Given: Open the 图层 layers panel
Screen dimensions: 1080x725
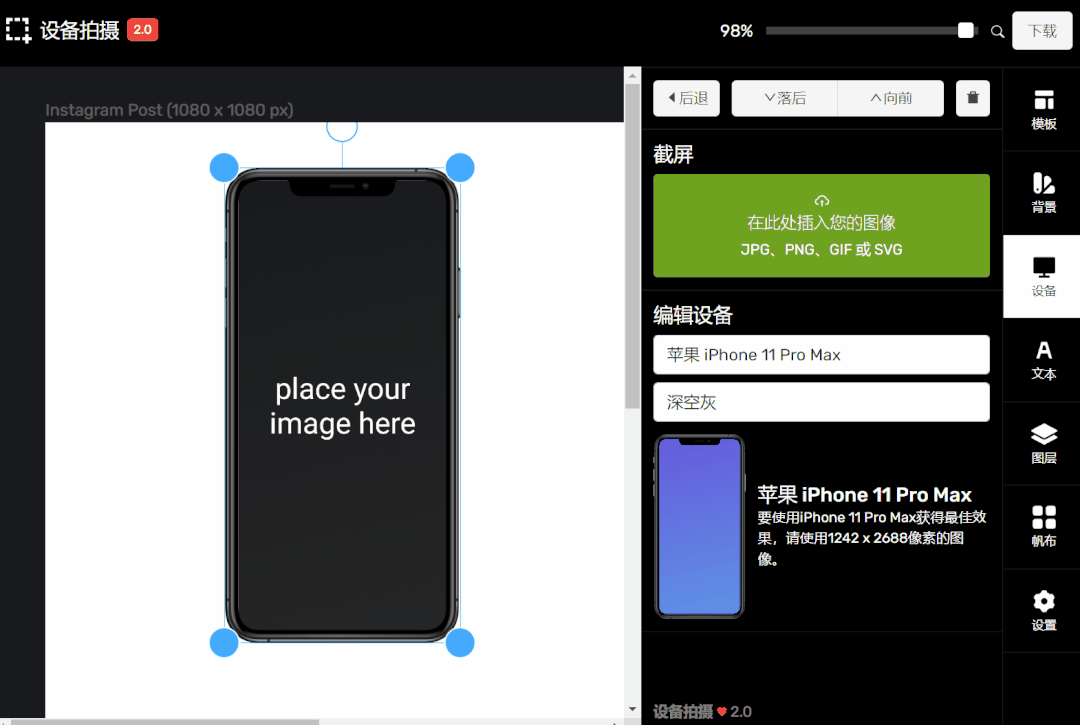Looking at the screenshot, I should [1043, 444].
